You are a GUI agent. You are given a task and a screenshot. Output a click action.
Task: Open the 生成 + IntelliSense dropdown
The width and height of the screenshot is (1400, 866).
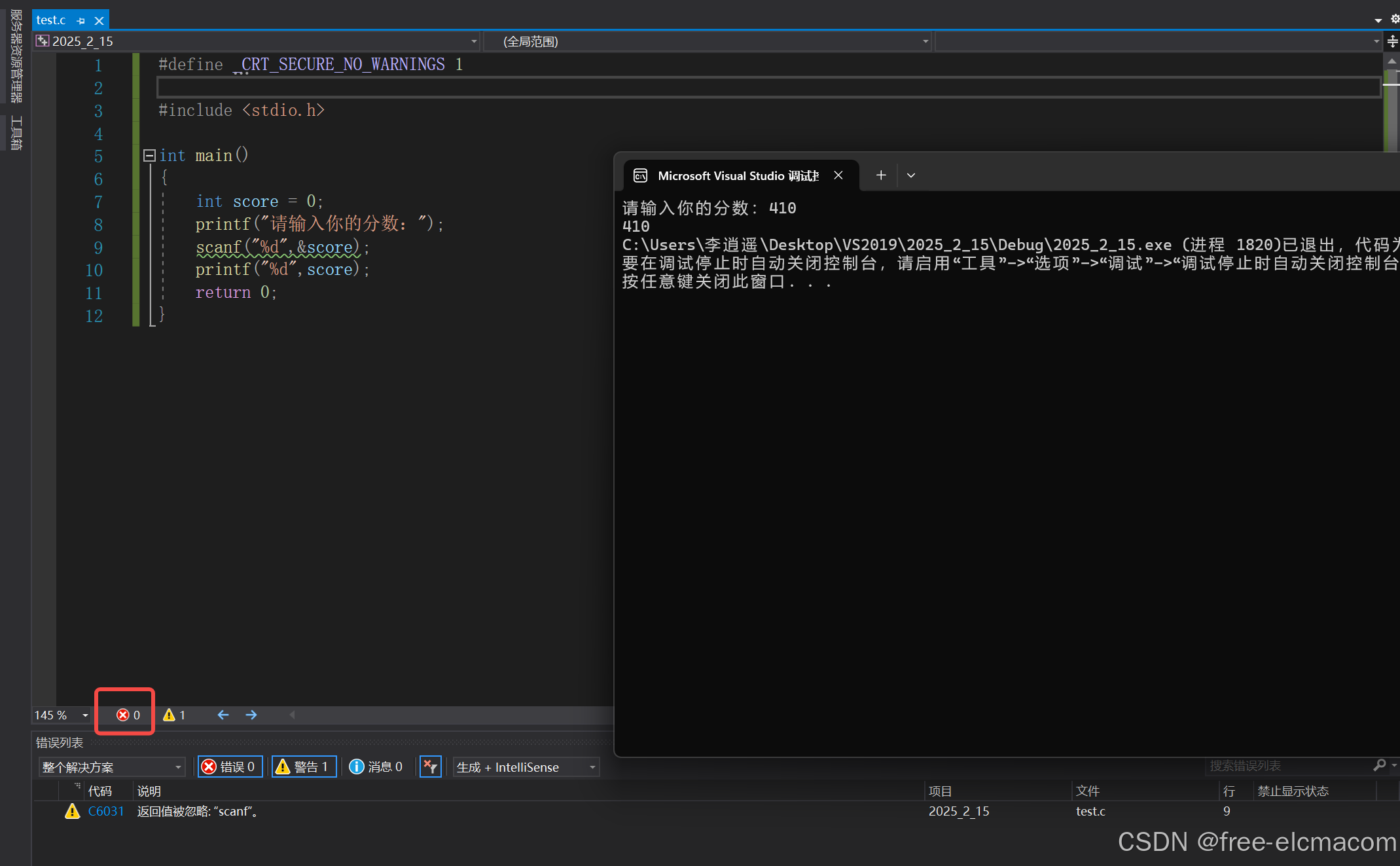tap(591, 767)
